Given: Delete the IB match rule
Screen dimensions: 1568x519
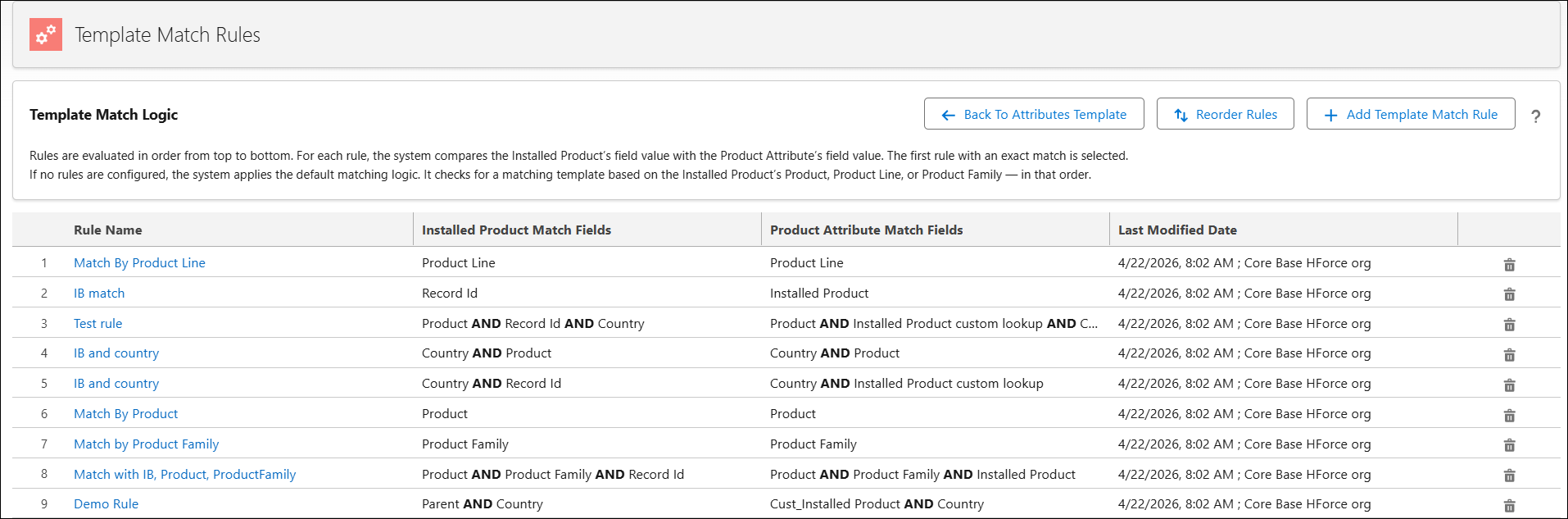Looking at the screenshot, I should [1509, 294].
